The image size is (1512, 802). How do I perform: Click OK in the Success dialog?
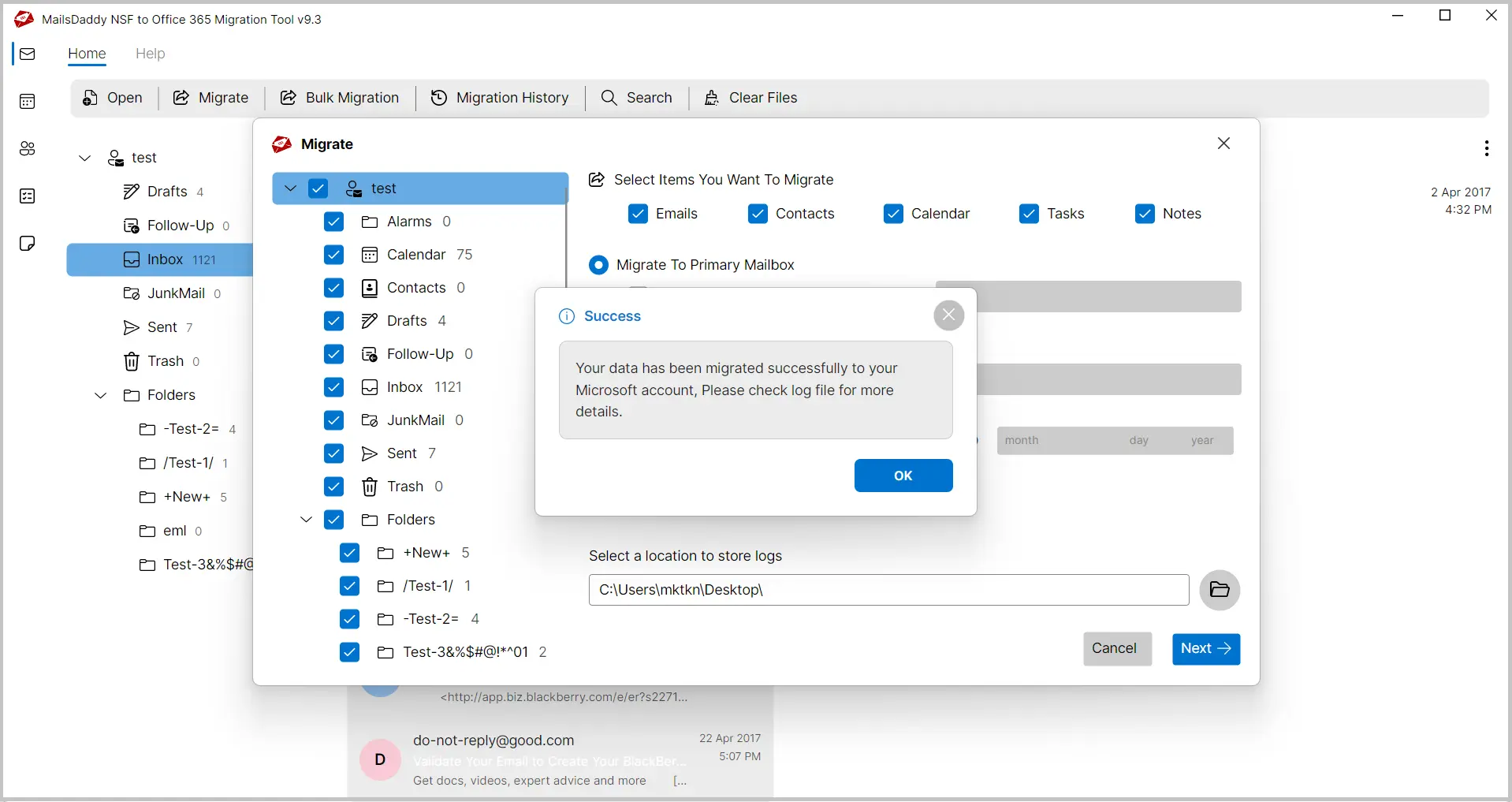(903, 476)
